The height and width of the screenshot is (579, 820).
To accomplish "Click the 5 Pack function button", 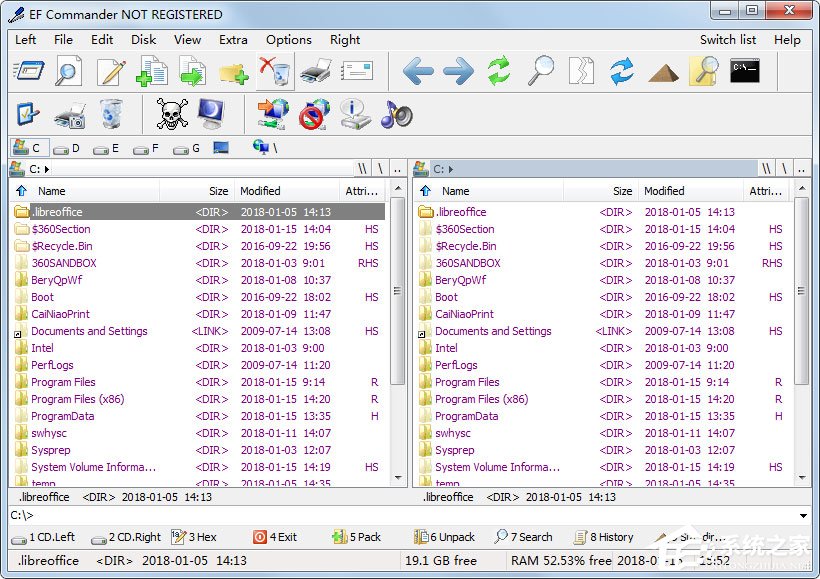I will click(x=357, y=537).
